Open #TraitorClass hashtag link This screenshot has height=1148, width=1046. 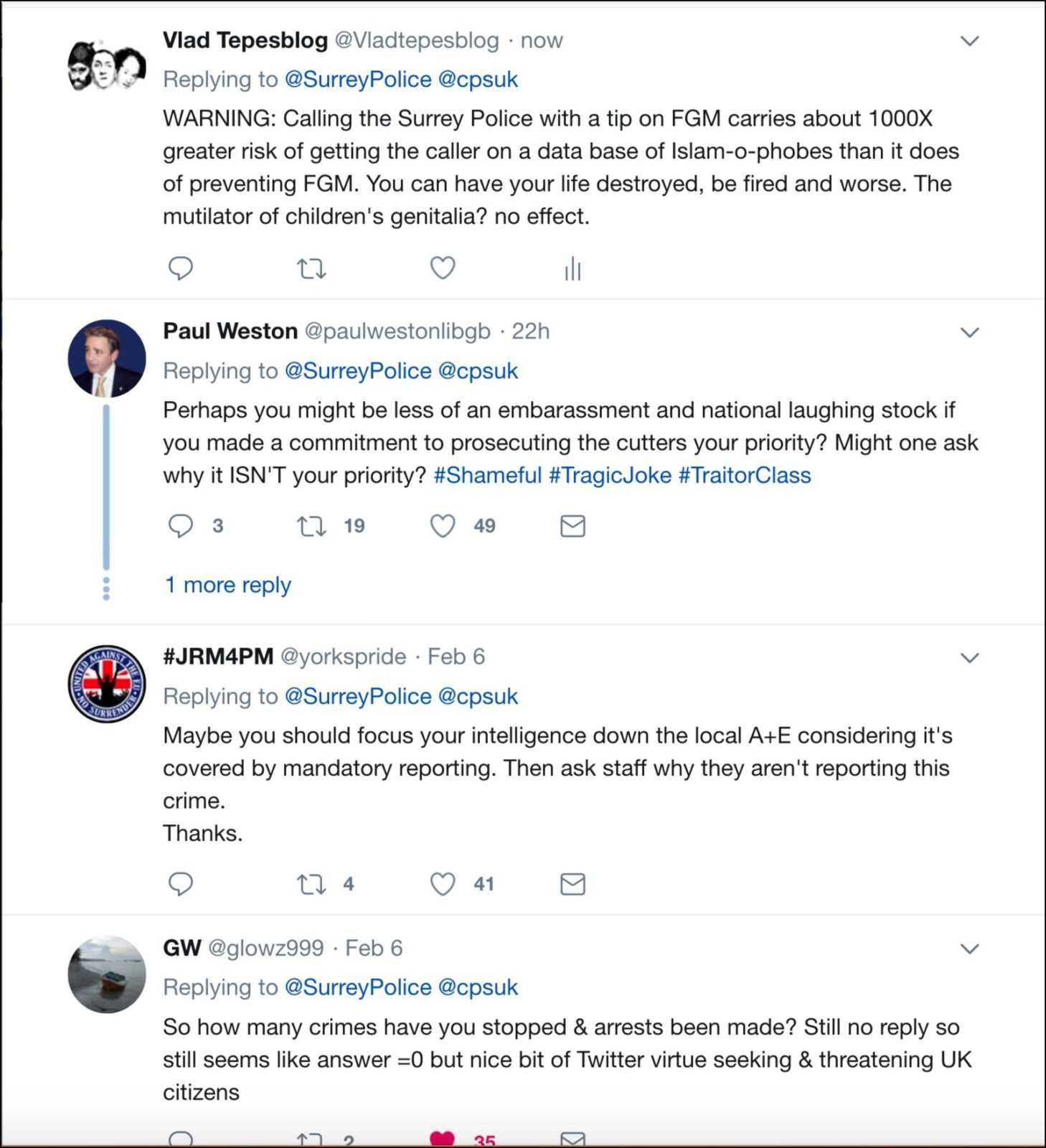coord(745,475)
